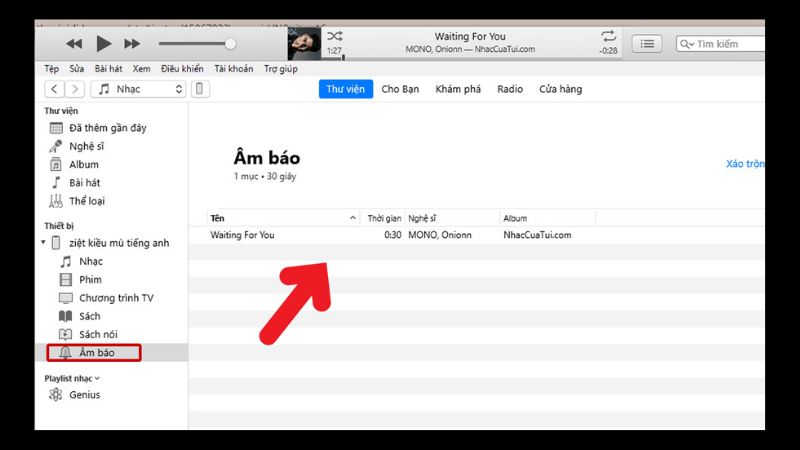Screen dimensions: 800x450
Task: Open the Trợ giúp menu
Action: tap(281, 69)
